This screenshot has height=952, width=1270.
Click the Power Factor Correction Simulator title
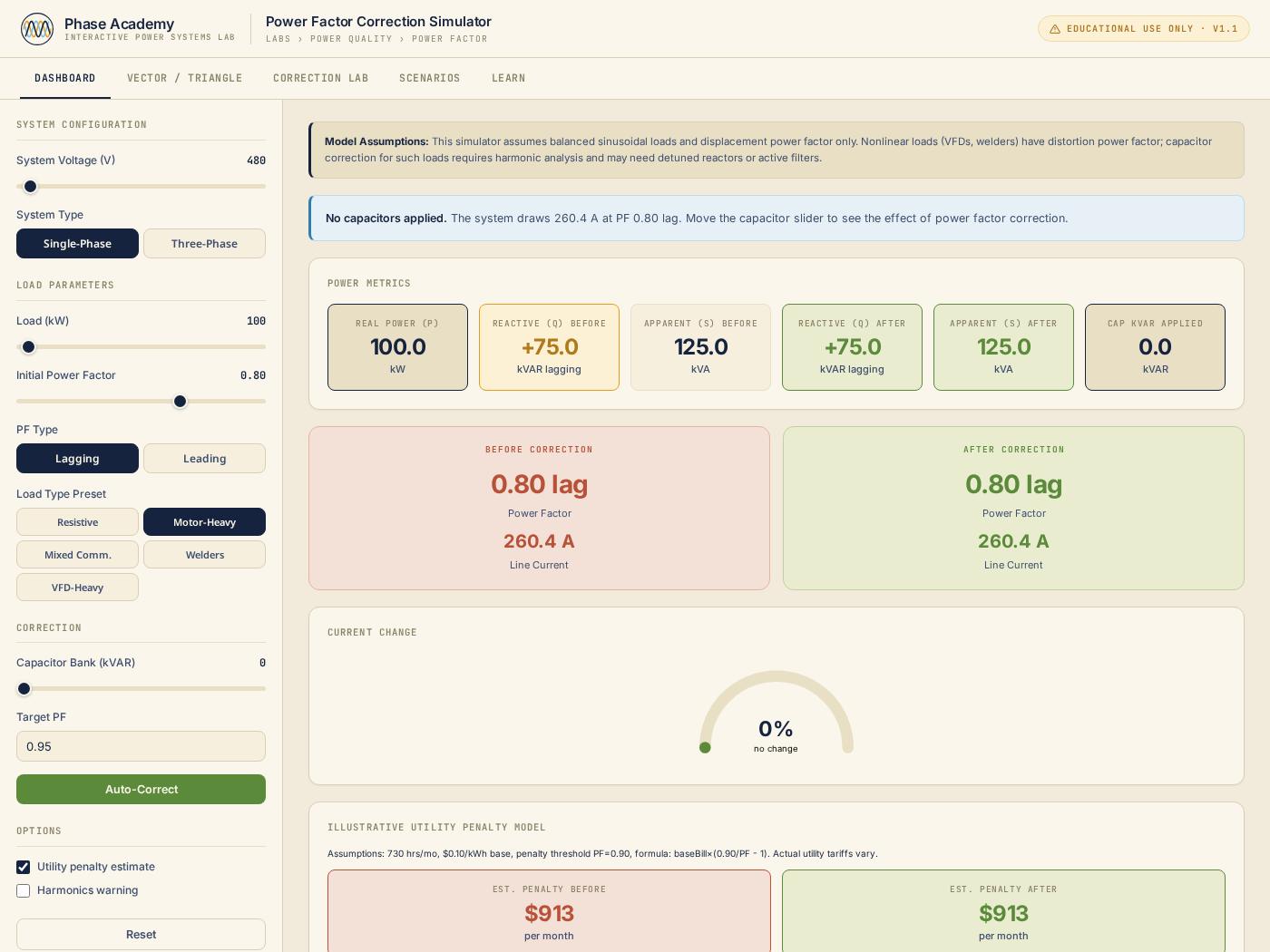[378, 22]
